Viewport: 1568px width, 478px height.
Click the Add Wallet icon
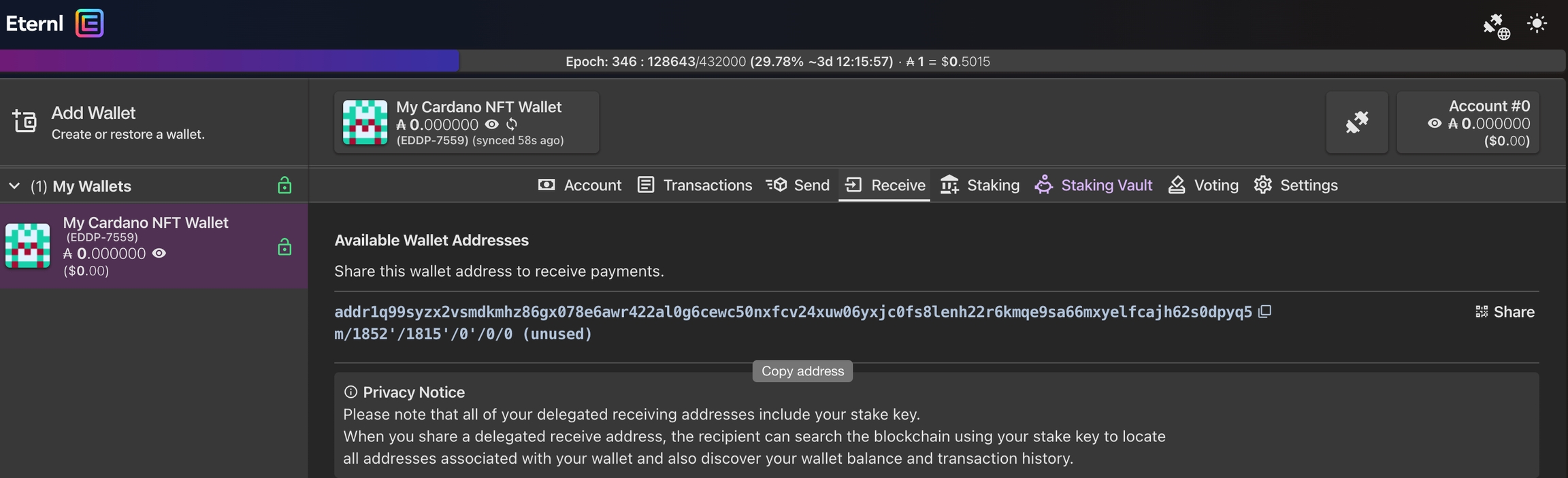(24, 121)
